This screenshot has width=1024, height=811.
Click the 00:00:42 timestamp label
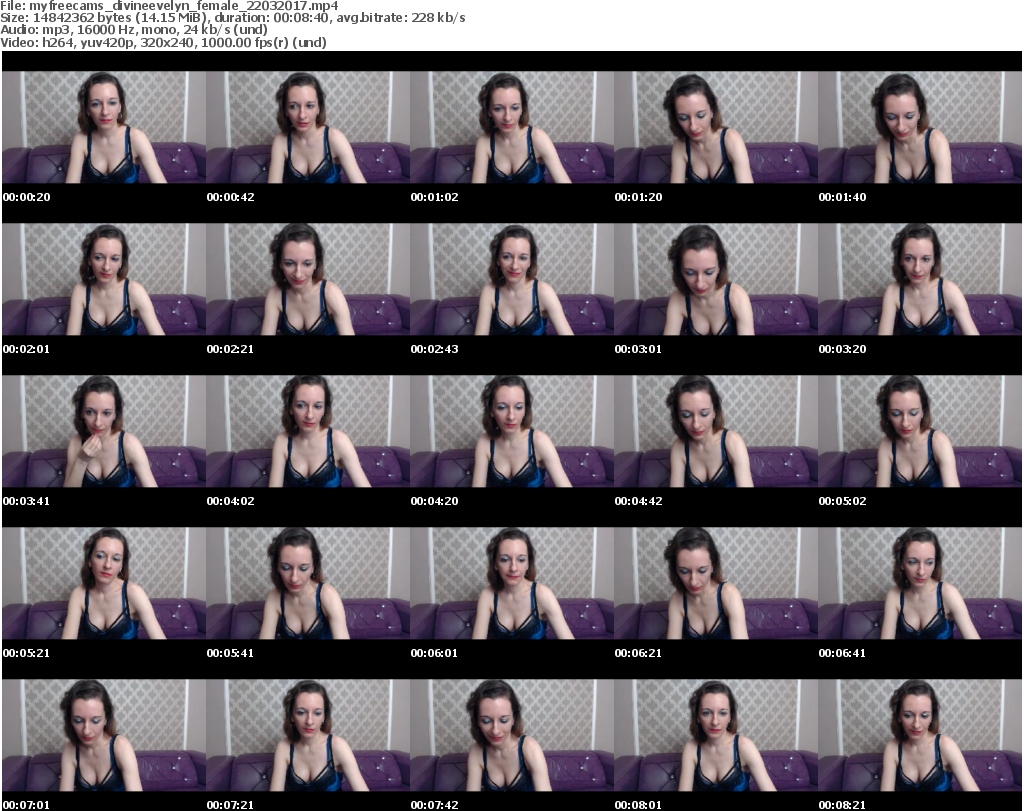tap(231, 197)
